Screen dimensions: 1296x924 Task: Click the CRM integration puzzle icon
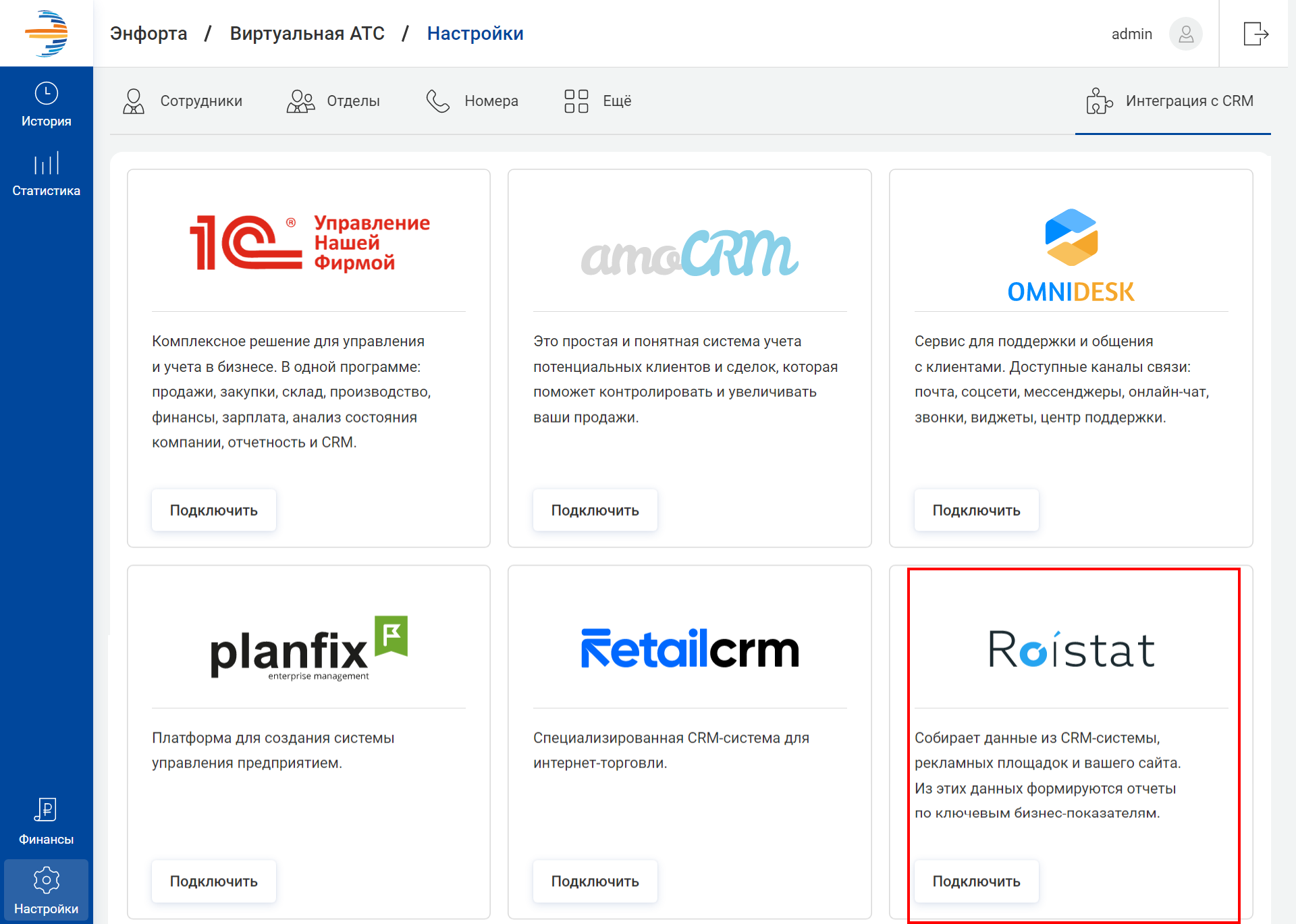[1099, 101]
